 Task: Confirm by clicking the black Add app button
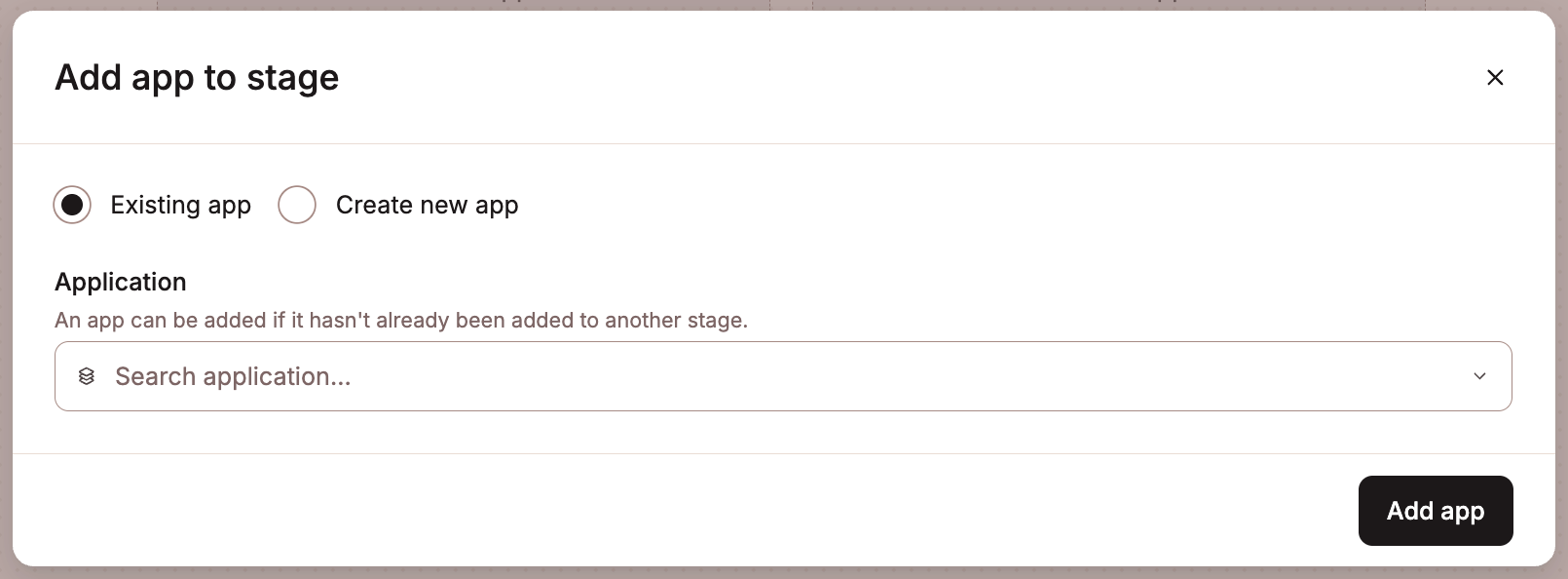pos(1436,510)
